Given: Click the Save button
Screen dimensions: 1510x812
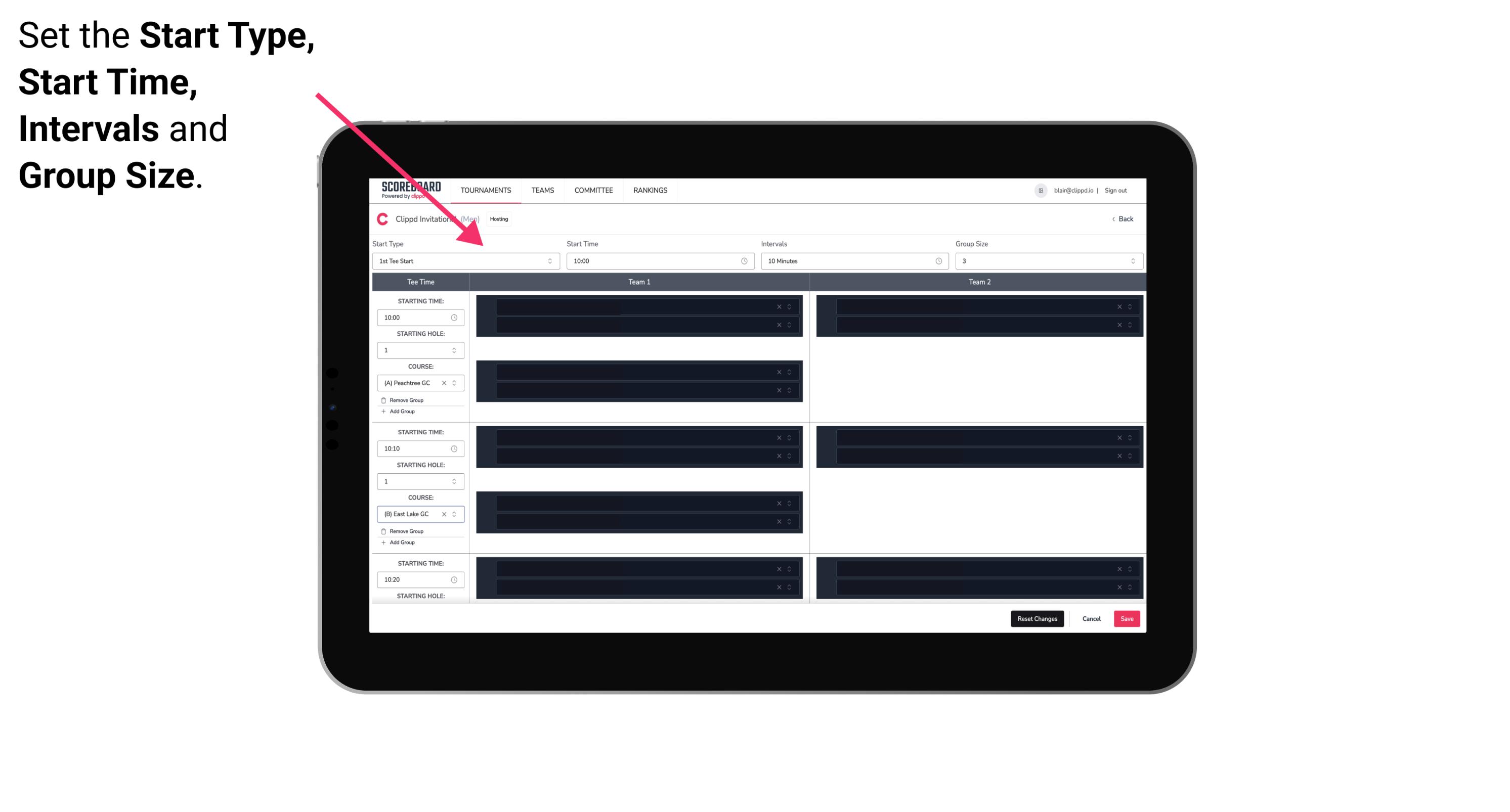Looking at the screenshot, I should tap(1127, 618).
